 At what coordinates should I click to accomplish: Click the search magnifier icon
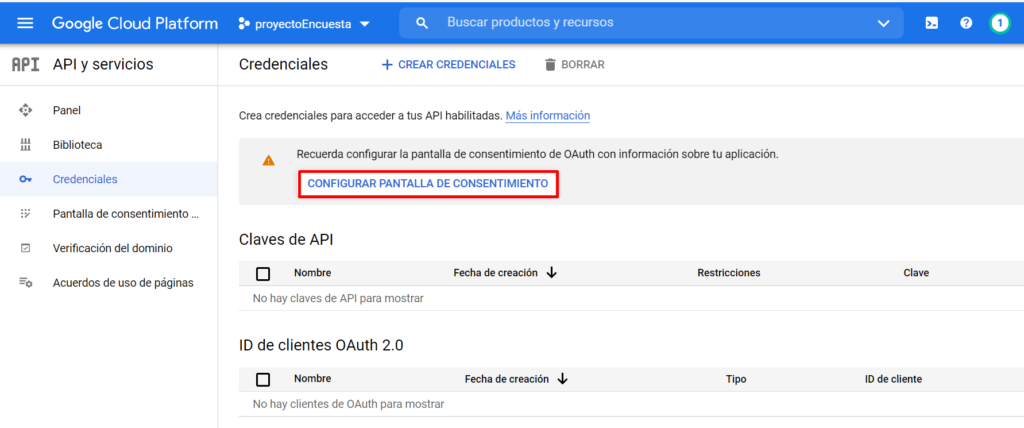[x=423, y=23]
